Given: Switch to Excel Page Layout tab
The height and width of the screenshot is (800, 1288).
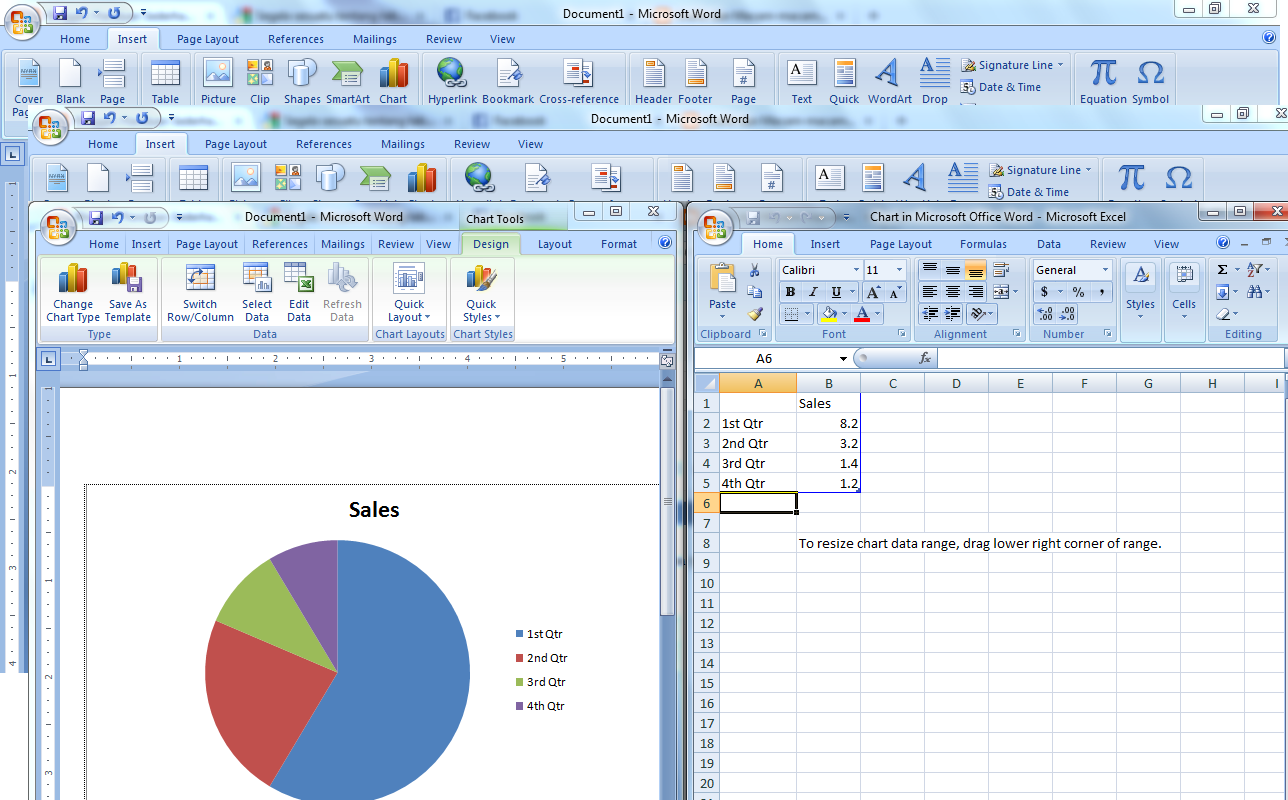Looking at the screenshot, I should pyautogui.click(x=901, y=244).
